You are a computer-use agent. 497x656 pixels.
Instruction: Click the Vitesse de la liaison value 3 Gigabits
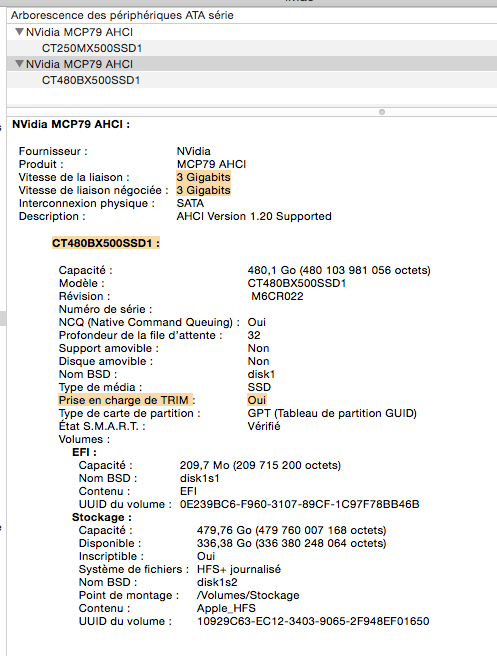tap(203, 177)
